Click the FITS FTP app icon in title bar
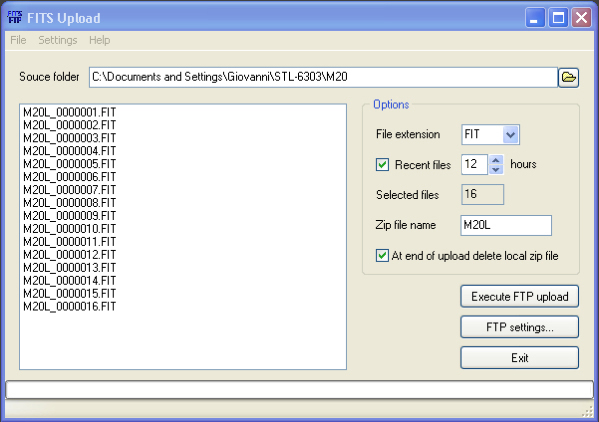This screenshot has width=599, height=422. click(15, 18)
